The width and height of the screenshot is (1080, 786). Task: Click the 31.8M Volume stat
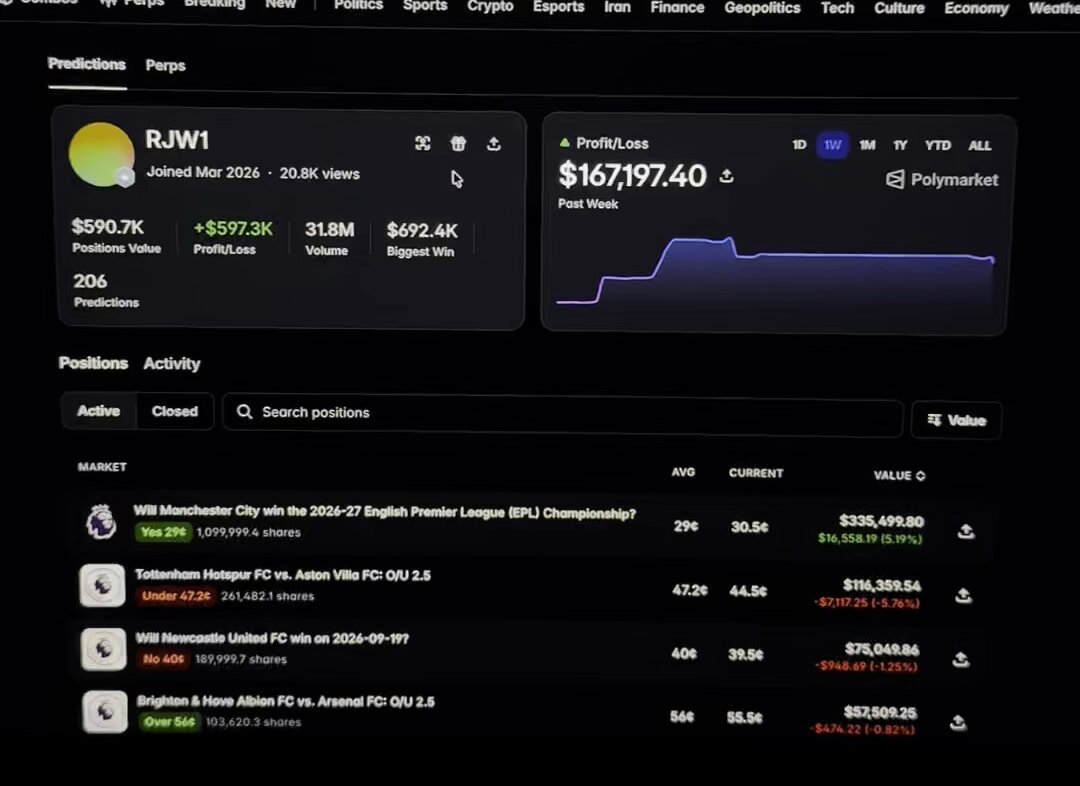tap(329, 238)
